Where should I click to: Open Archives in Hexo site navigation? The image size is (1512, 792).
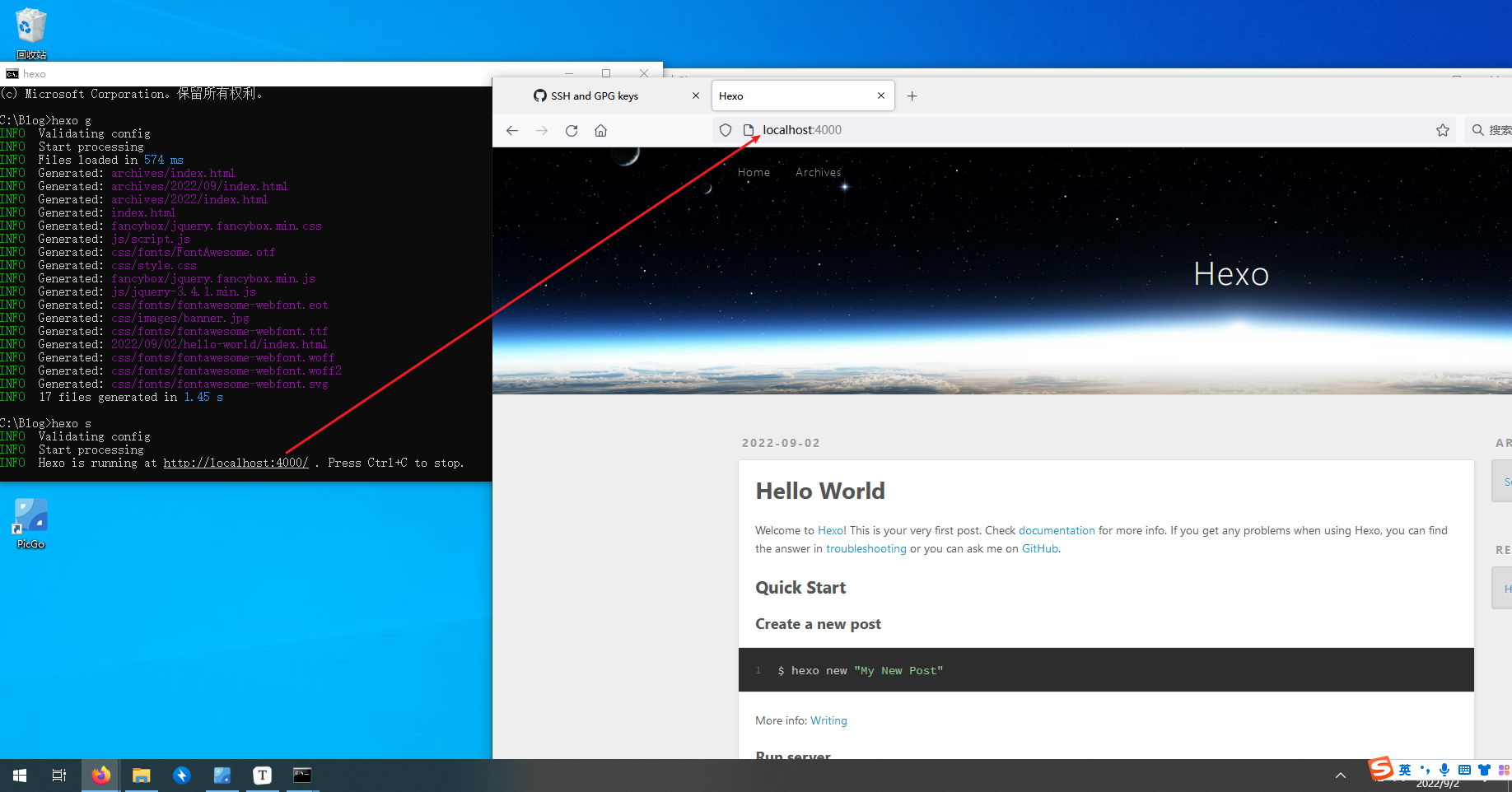819,172
